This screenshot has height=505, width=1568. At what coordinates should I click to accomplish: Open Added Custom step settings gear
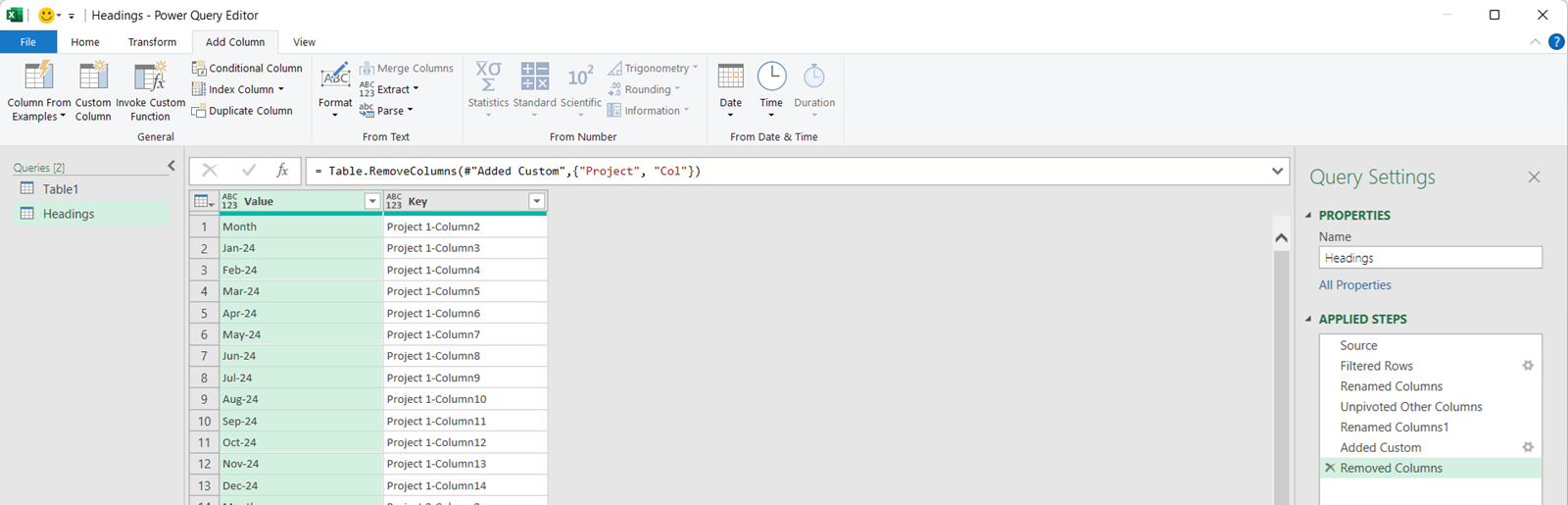tap(1527, 447)
